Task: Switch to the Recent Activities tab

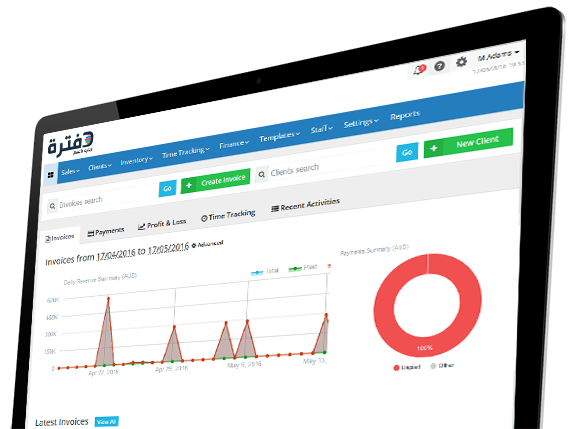Action: click(305, 204)
